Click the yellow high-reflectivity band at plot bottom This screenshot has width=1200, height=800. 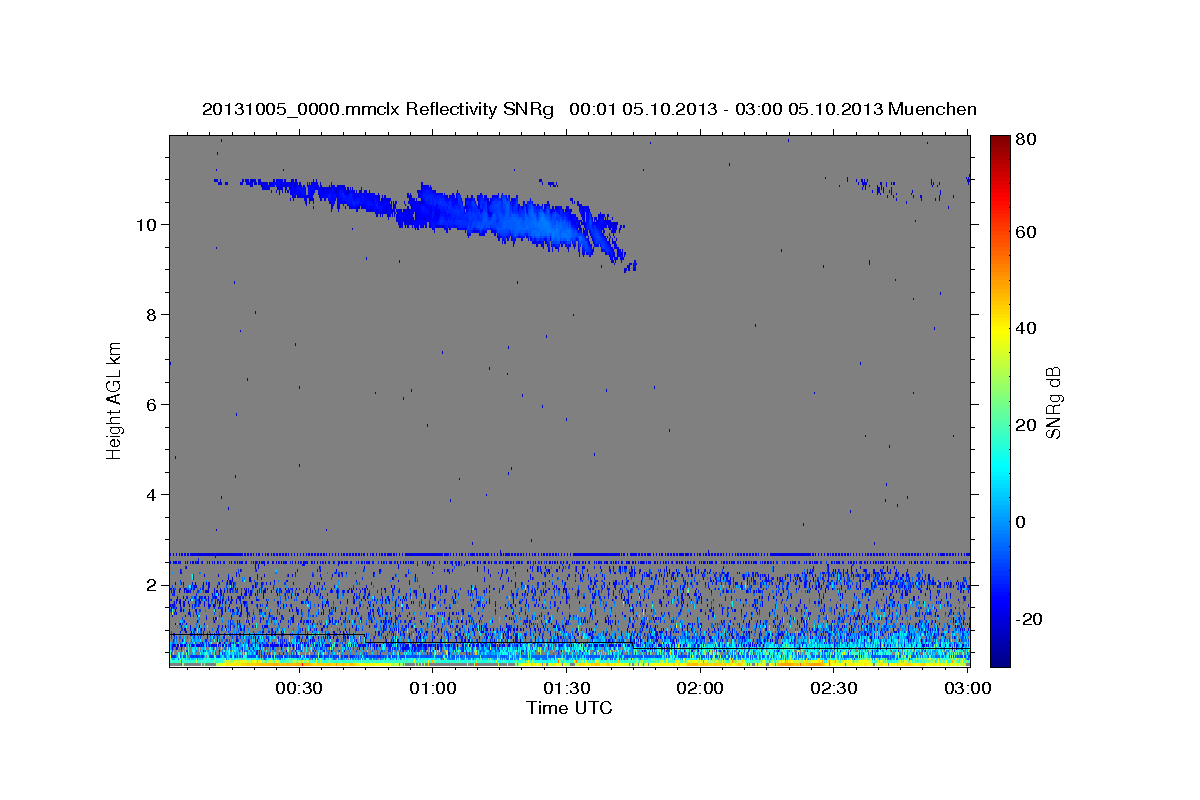click(570, 661)
